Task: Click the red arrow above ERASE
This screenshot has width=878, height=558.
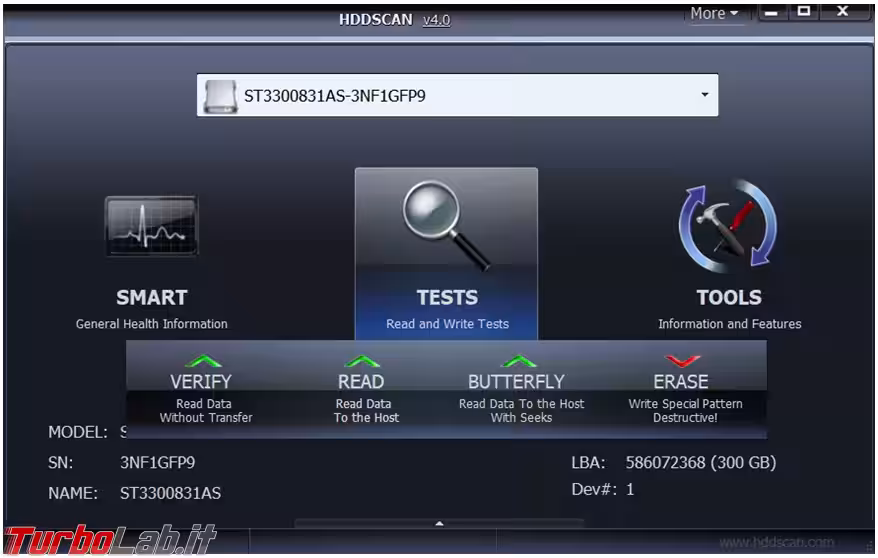Action: point(683,361)
